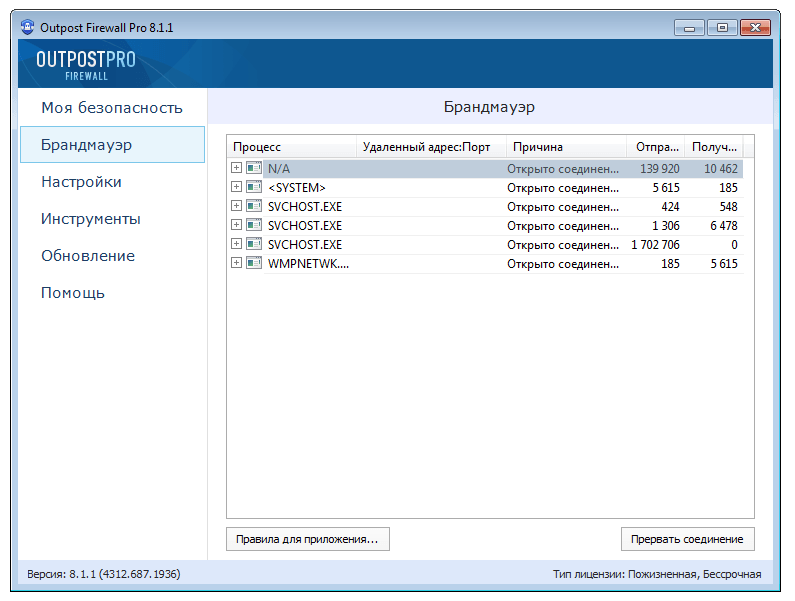Click the received value 185 in <SYSTEM> row
The height and width of the screenshot is (601, 795).
pos(729,188)
